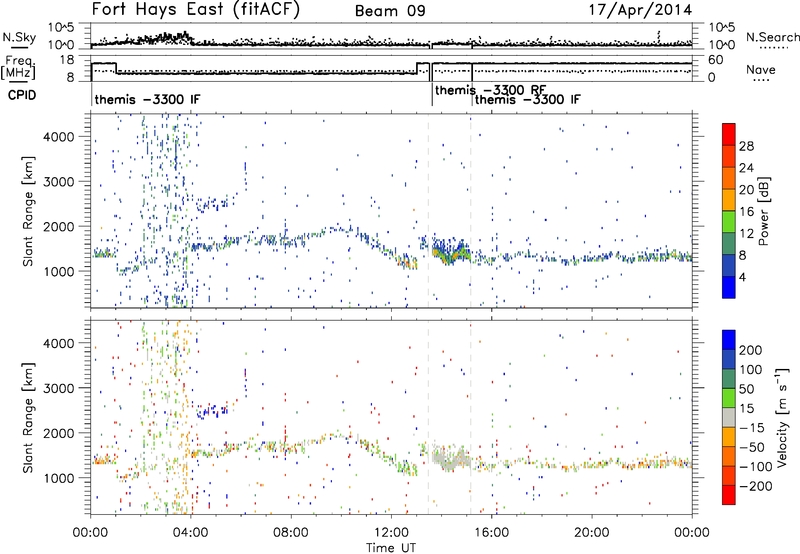Pick the teal 50–100 Velocity colorbar segment
The height and width of the screenshot is (554, 800).
pos(729,379)
